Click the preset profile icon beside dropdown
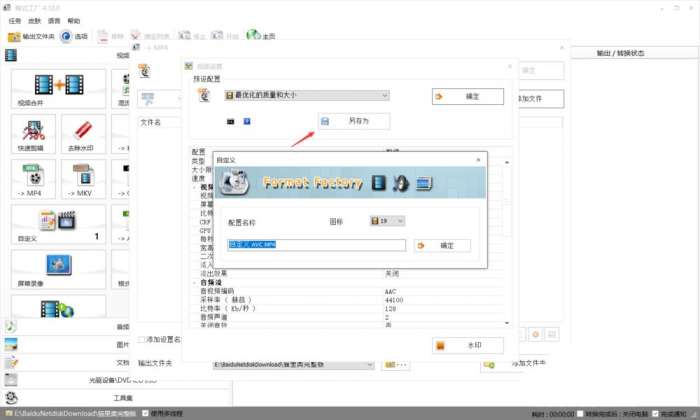Screen dimensions: 700x420 [x=204, y=95]
